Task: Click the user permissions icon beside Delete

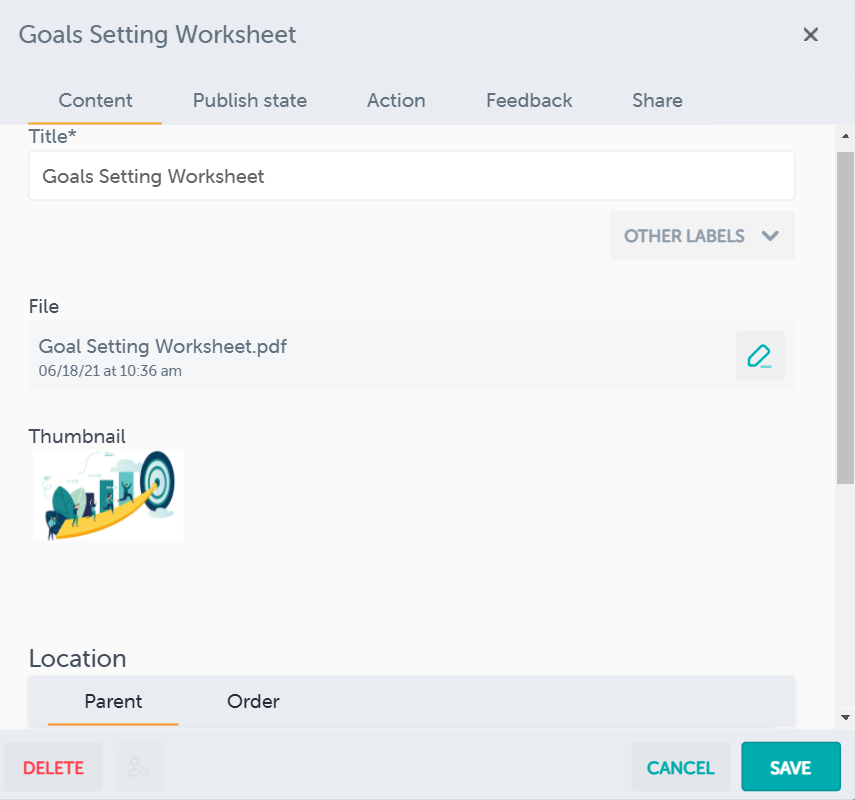Action: (138, 768)
